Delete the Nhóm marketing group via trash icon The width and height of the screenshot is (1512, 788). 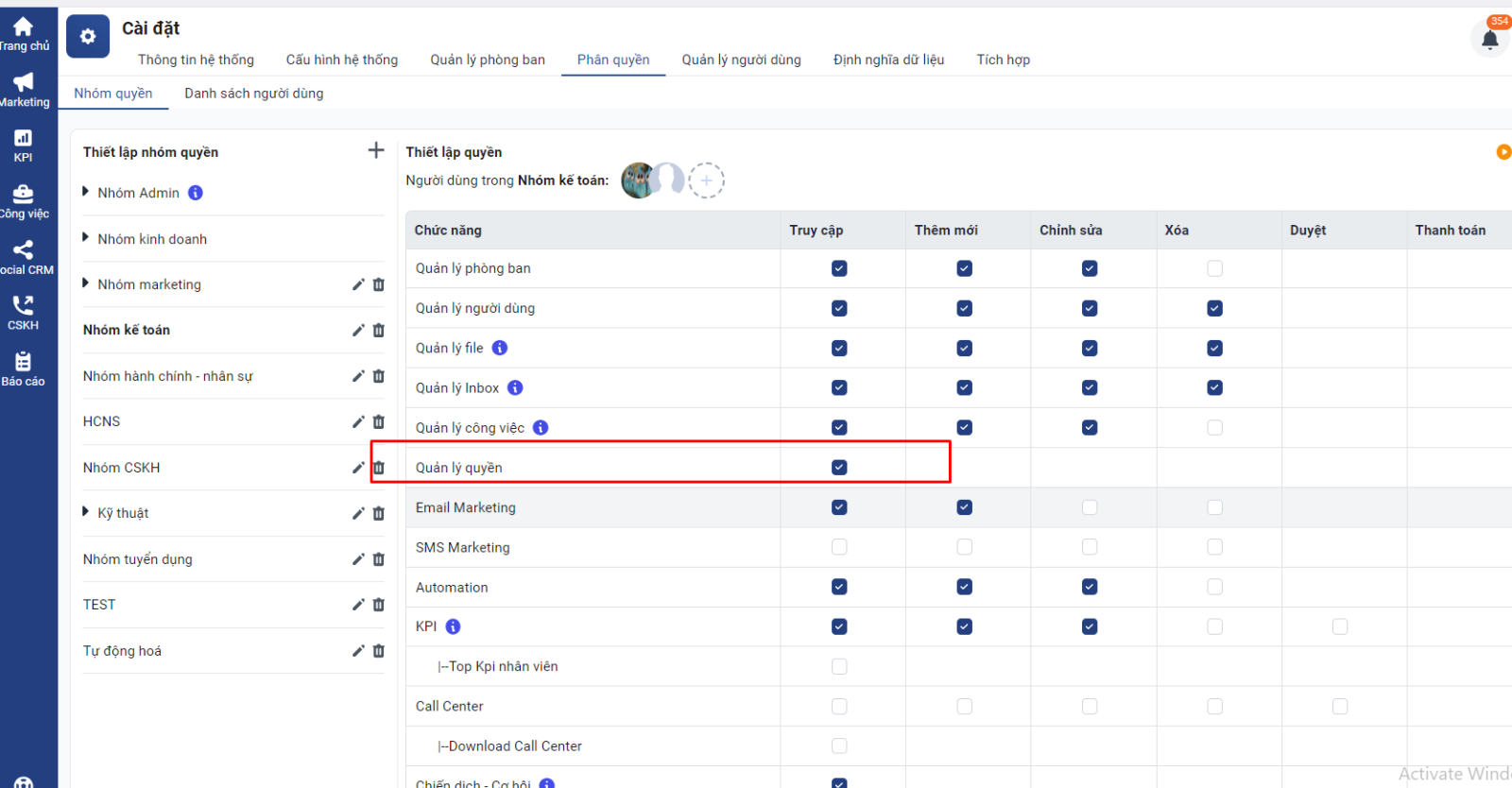coord(379,284)
